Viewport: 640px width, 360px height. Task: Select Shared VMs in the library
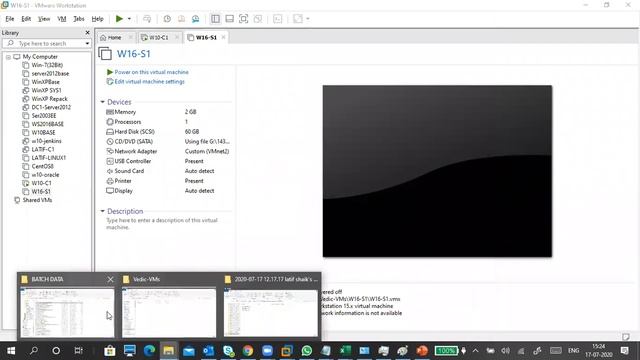click(33, 200)
